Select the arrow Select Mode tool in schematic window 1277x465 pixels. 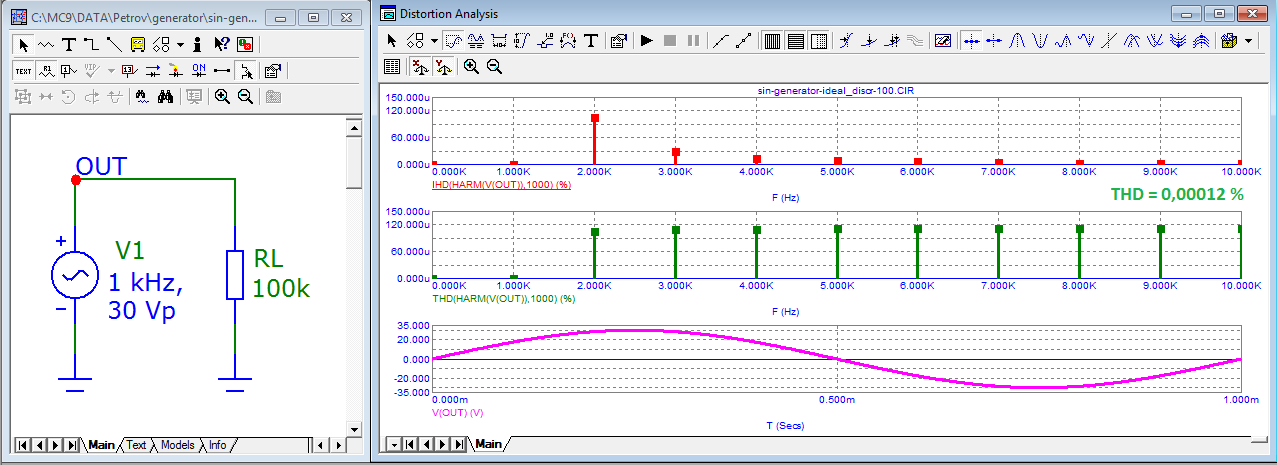pos(24,44)
